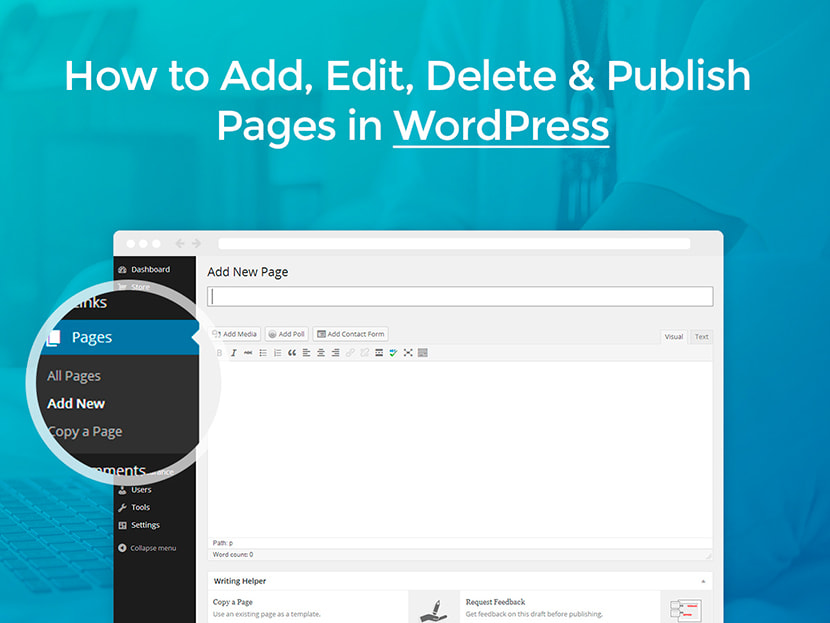Insert Read More tag
830x623 pixels.
(x=379, y=353)
